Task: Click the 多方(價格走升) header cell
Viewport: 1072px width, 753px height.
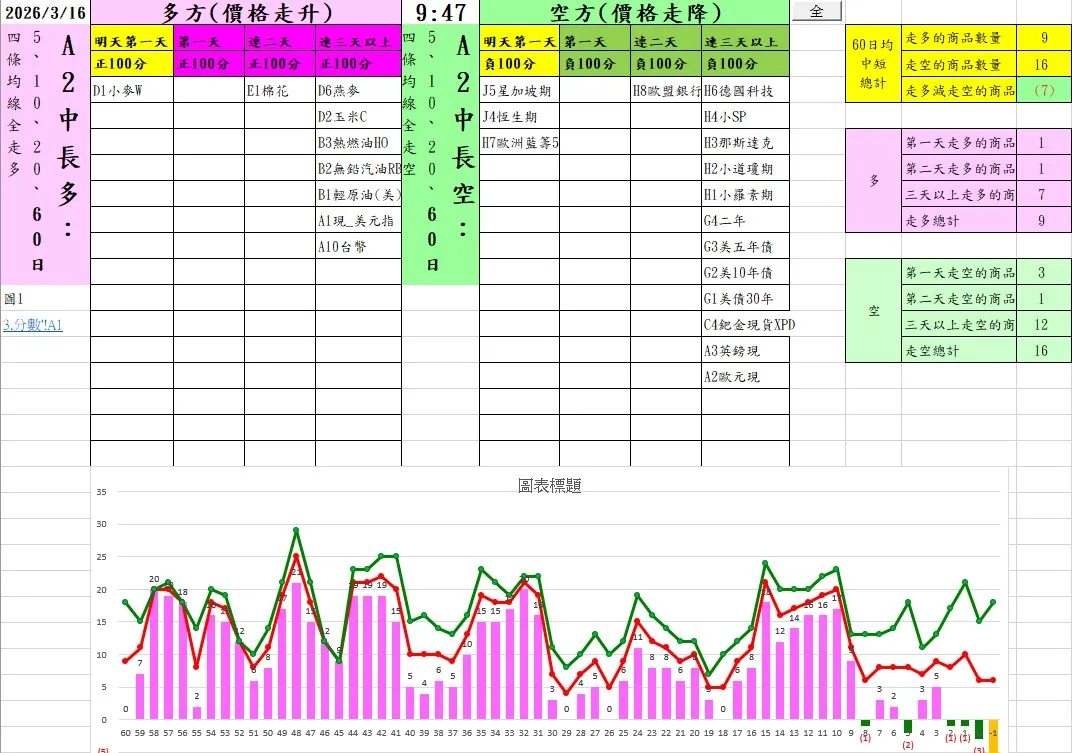Action: [246, 12]
